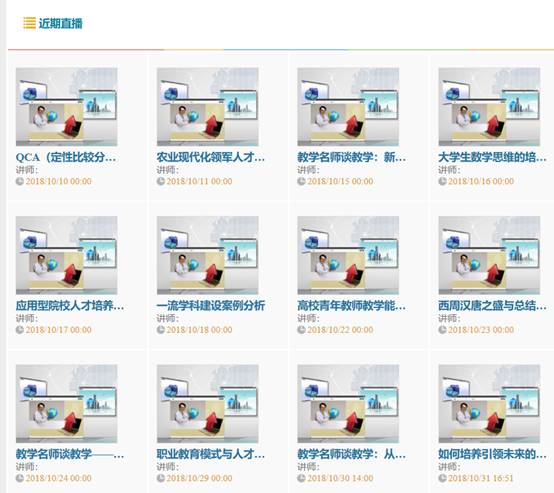The height and width of the screenshot is (493, 554).
Task: Open thumbnail of 农业现代化领军人才… course
Action: pos(207,107)
